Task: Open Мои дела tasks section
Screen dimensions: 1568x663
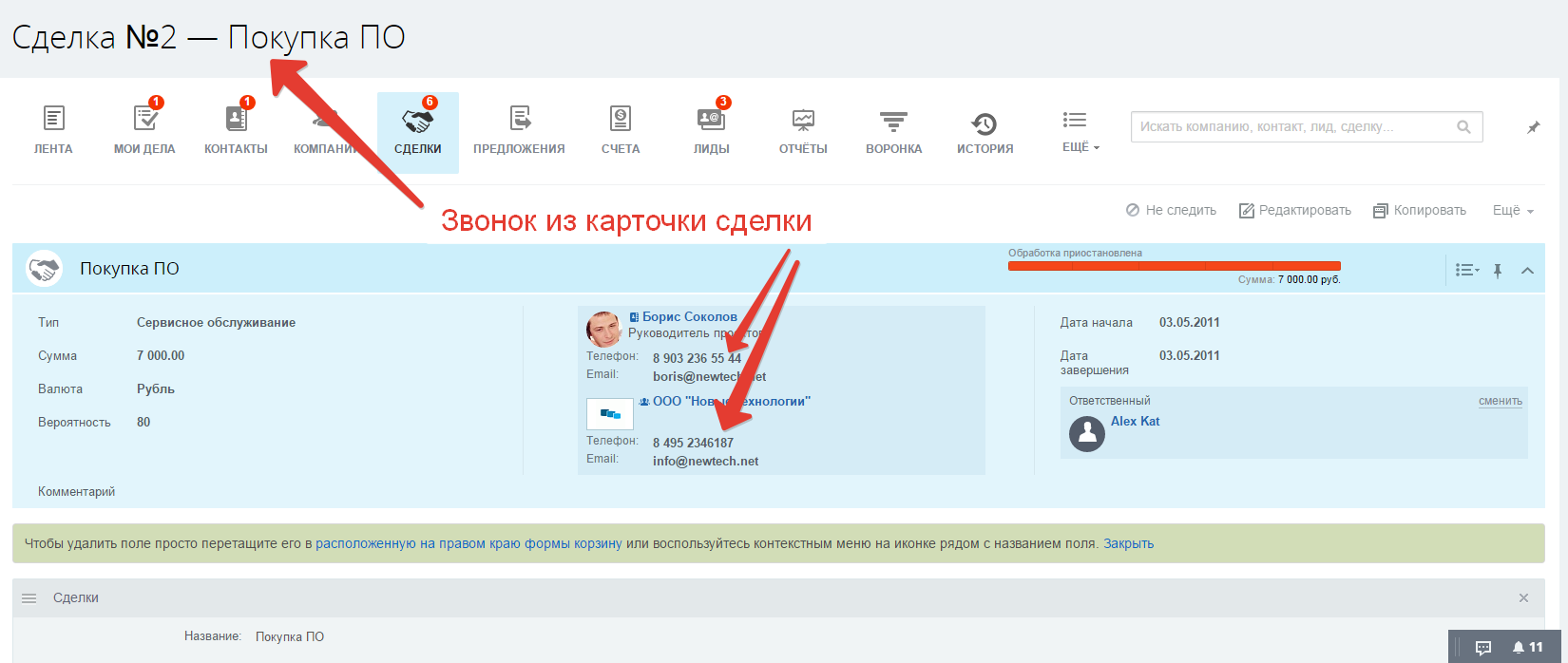Action: click(144, 130)
